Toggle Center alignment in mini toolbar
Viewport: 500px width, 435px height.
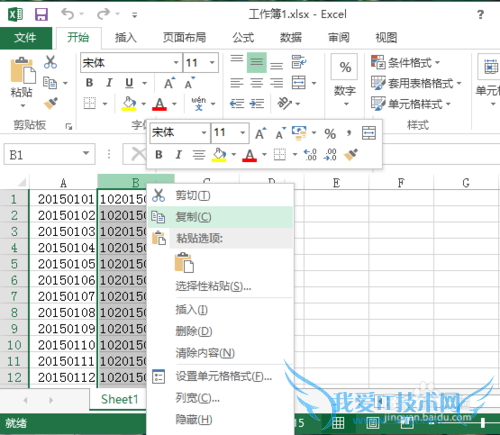(199, 155)
